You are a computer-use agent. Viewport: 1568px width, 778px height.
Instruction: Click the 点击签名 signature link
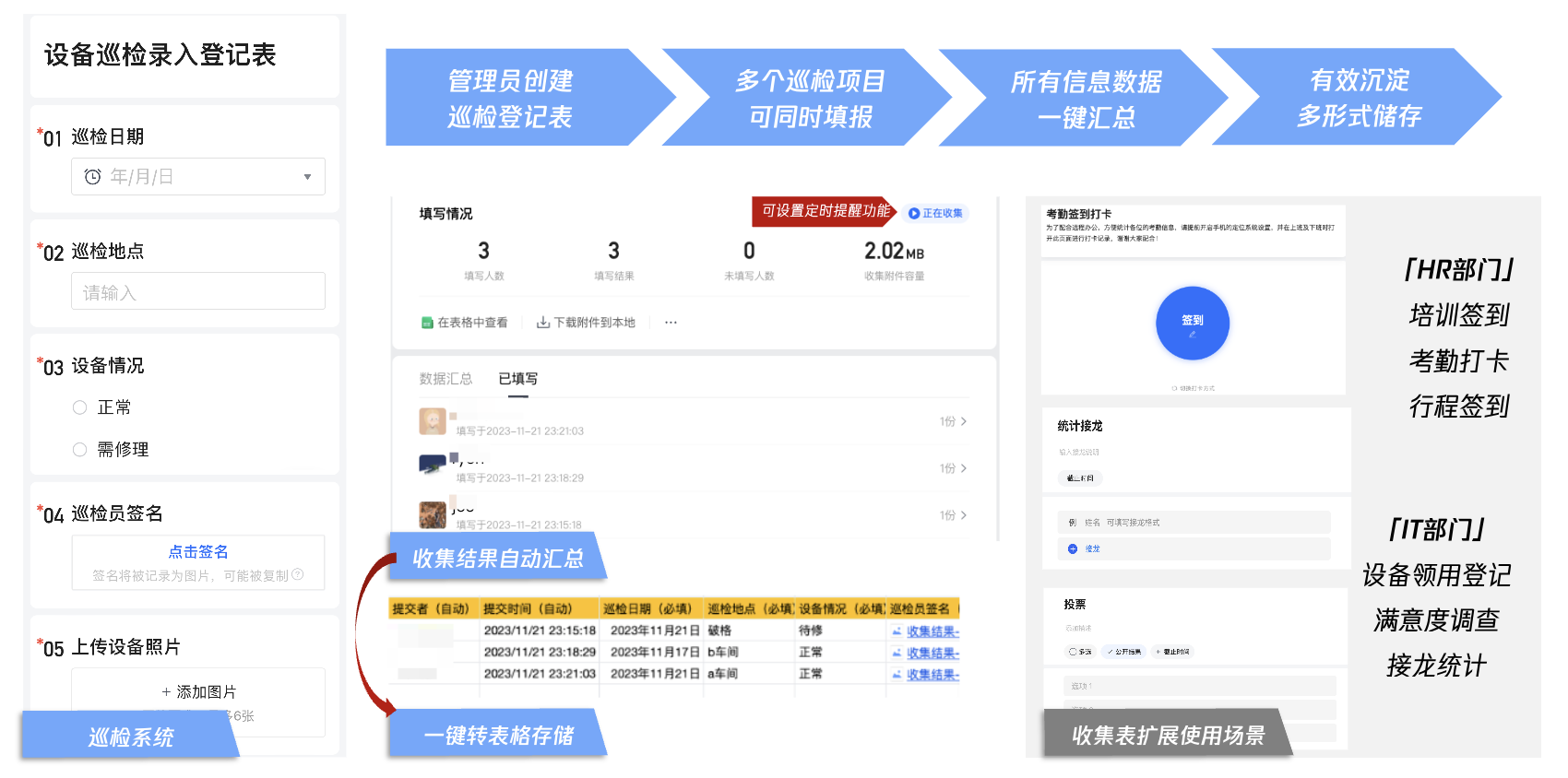point(198,551)
